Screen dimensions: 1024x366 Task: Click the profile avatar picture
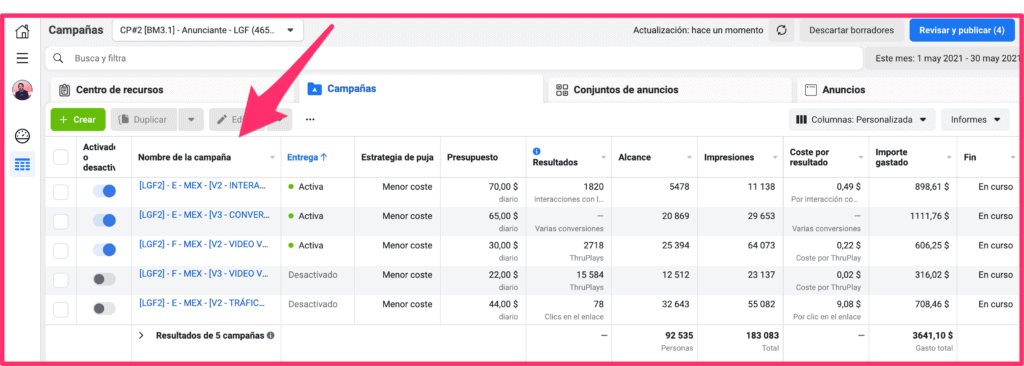pos(23,90)
